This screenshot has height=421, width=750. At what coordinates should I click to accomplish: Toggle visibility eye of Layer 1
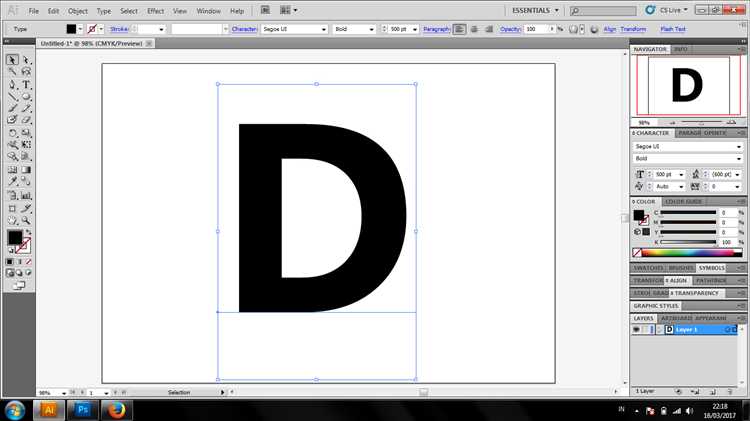coord(636,330)
